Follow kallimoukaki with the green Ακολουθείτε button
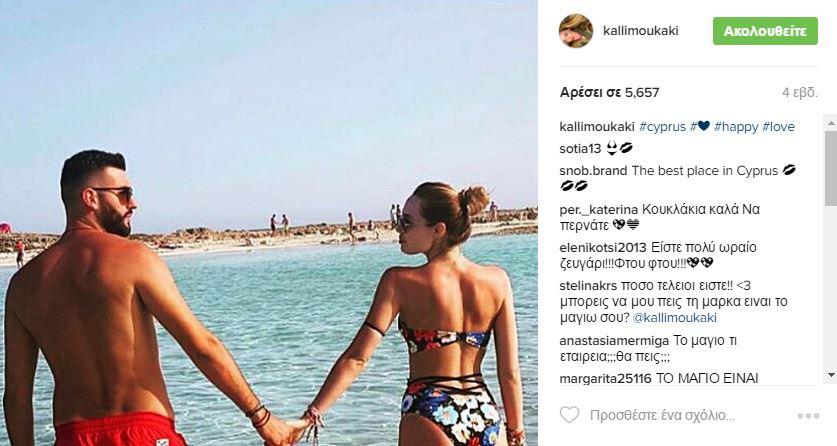Image resolution: width=837 pixels, height=446 pixels. pos(765,31)
